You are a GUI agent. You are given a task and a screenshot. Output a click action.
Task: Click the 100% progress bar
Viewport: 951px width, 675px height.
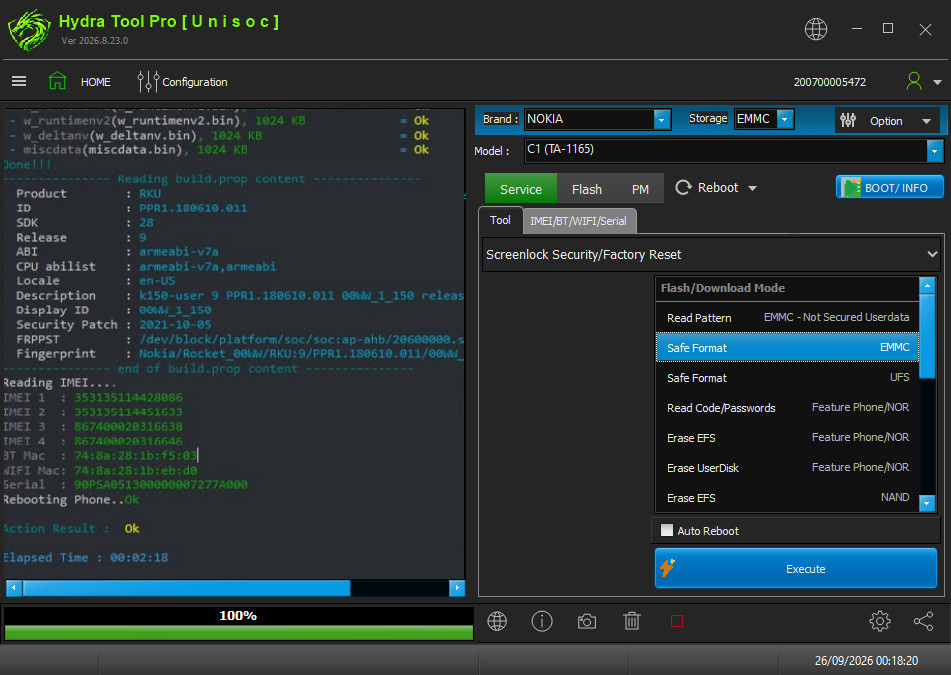(x=238, y=623)
